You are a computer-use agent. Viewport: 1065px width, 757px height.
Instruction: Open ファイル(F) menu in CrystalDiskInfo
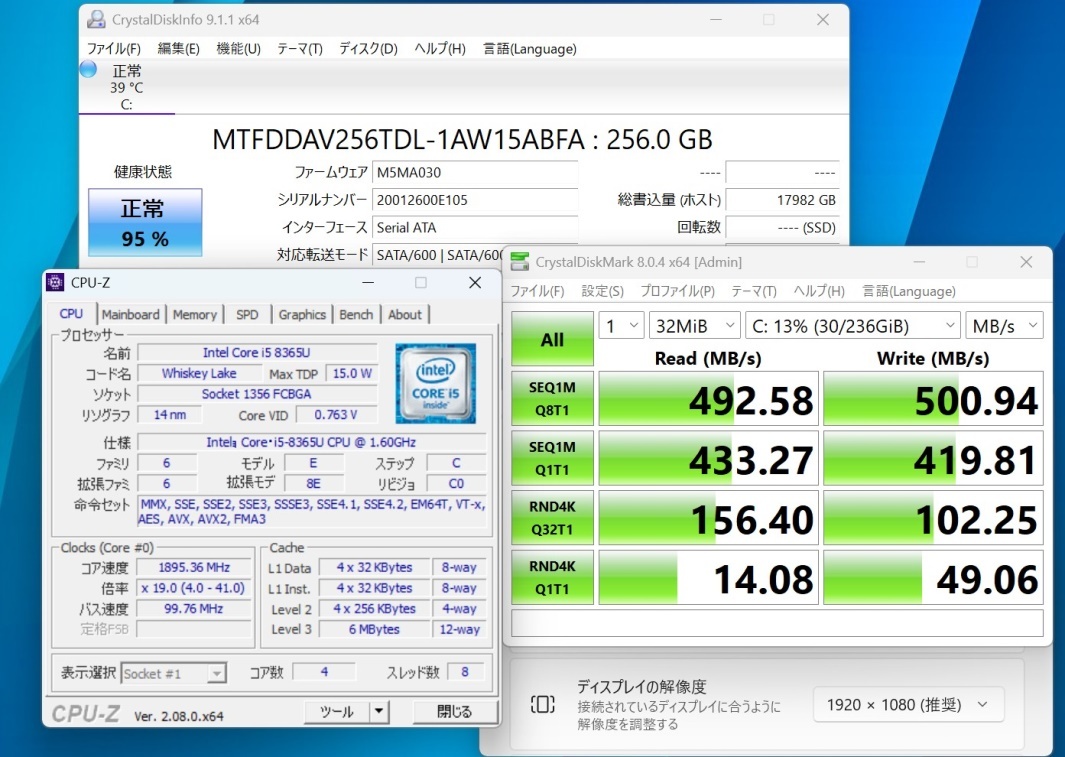113,49
